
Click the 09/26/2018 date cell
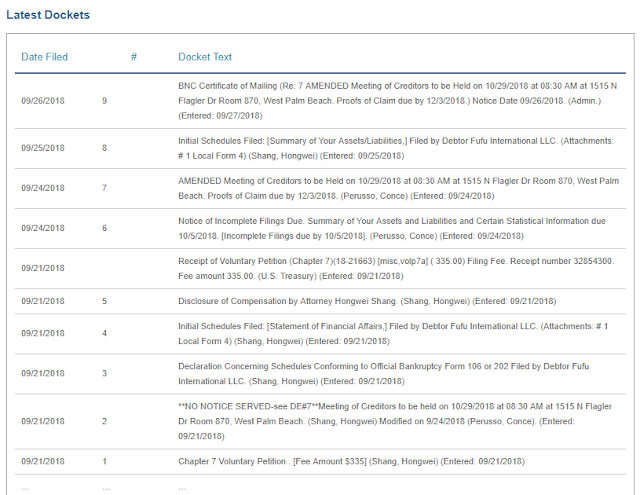(x=43, y=101)
